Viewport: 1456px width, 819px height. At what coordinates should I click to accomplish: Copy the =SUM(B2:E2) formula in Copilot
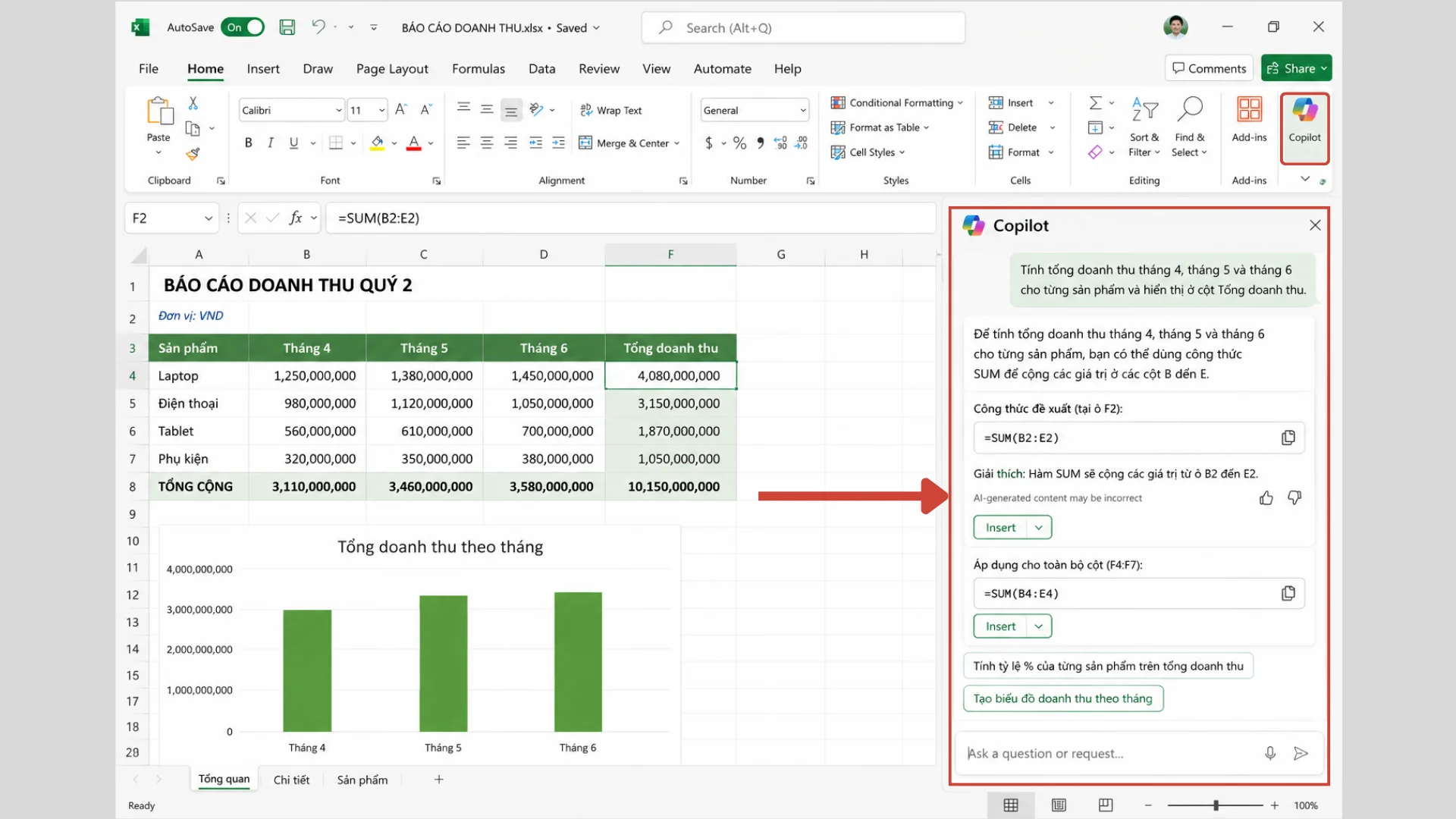click(x=1288, y=438)
